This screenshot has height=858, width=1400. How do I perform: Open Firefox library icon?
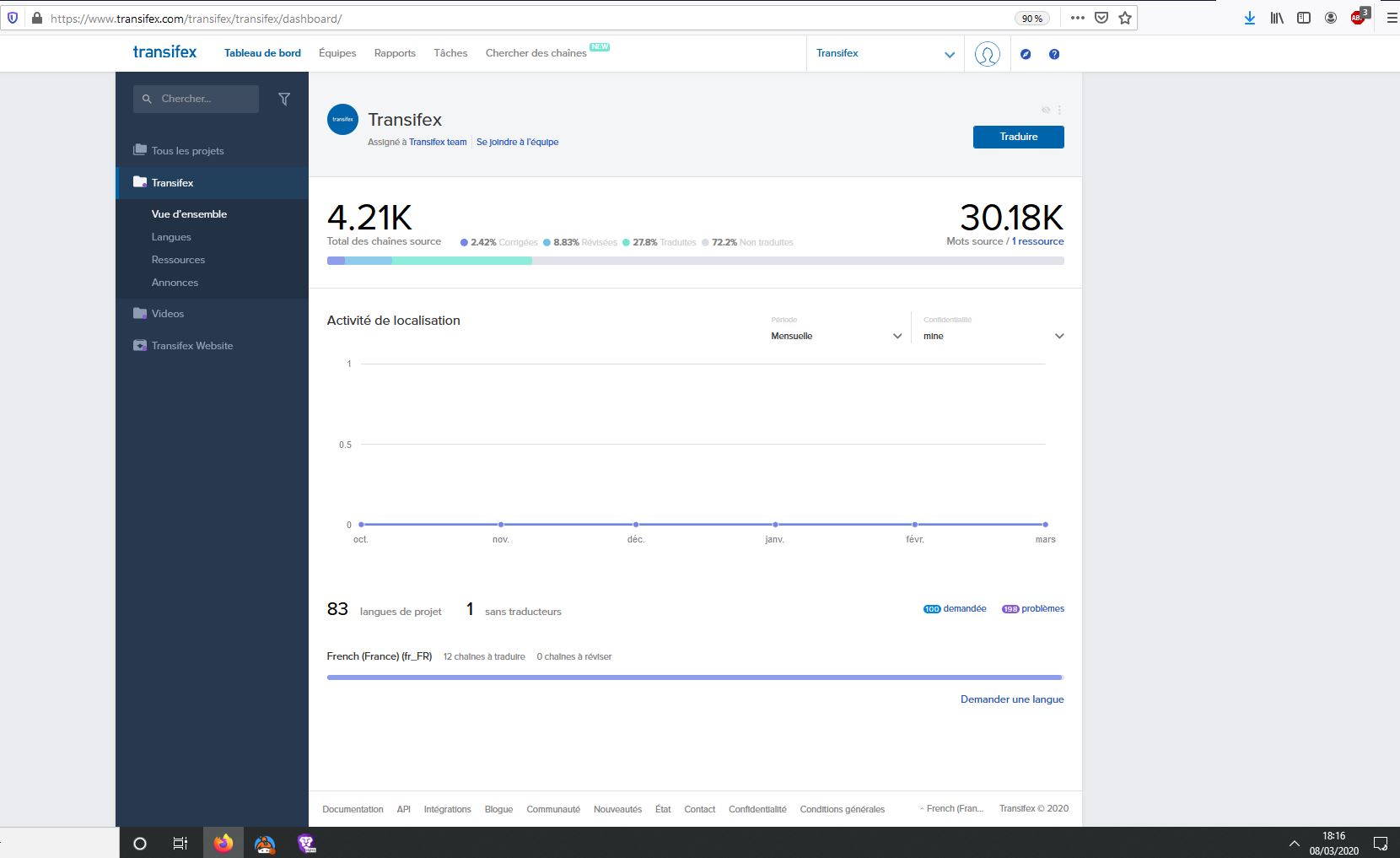[x=1277, y=18]
